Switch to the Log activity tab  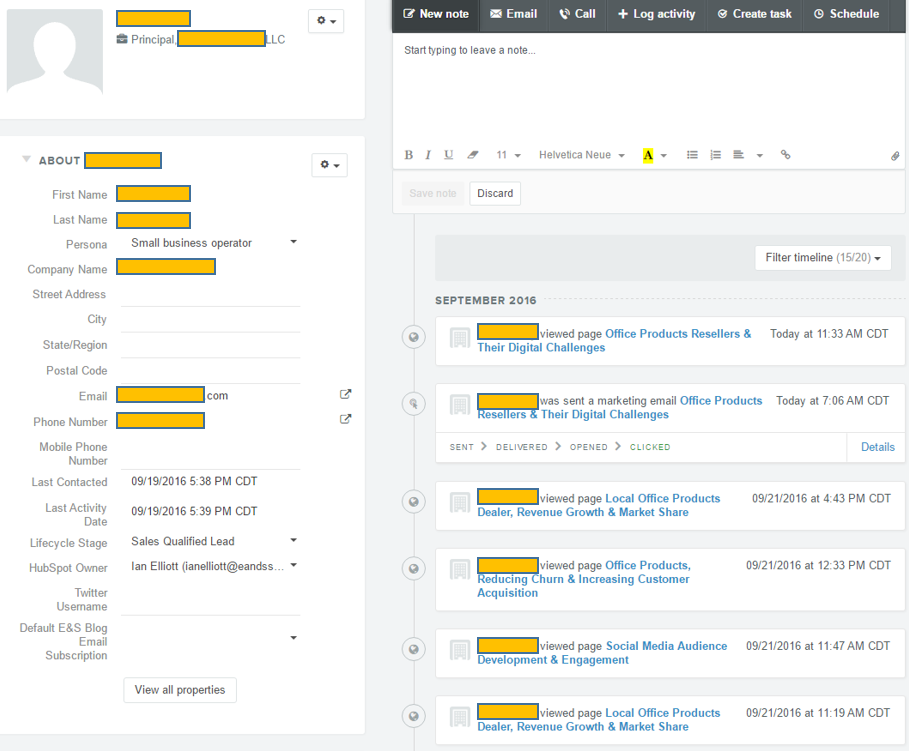tap(656, 14)
